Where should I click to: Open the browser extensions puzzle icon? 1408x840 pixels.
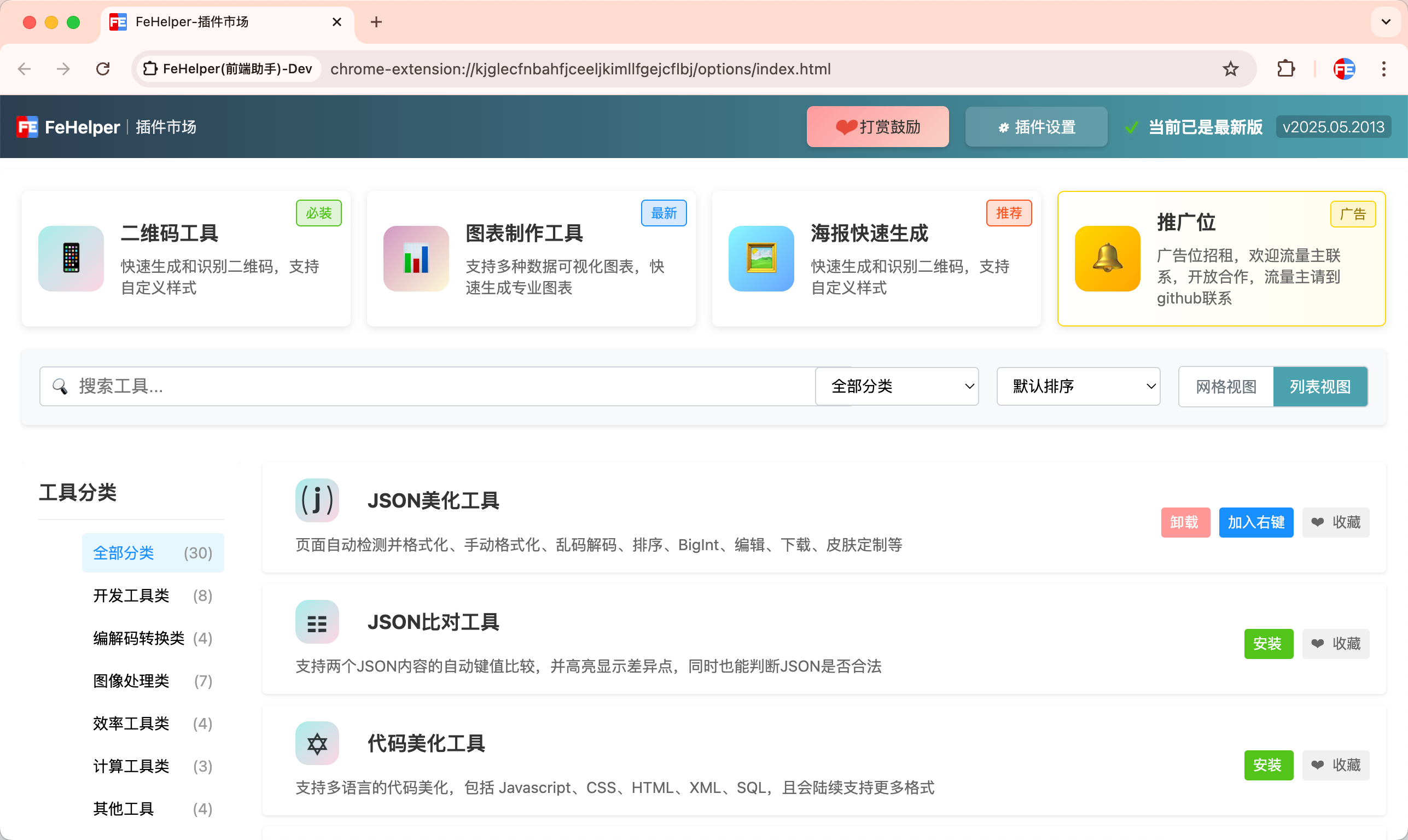point(1285,69)
